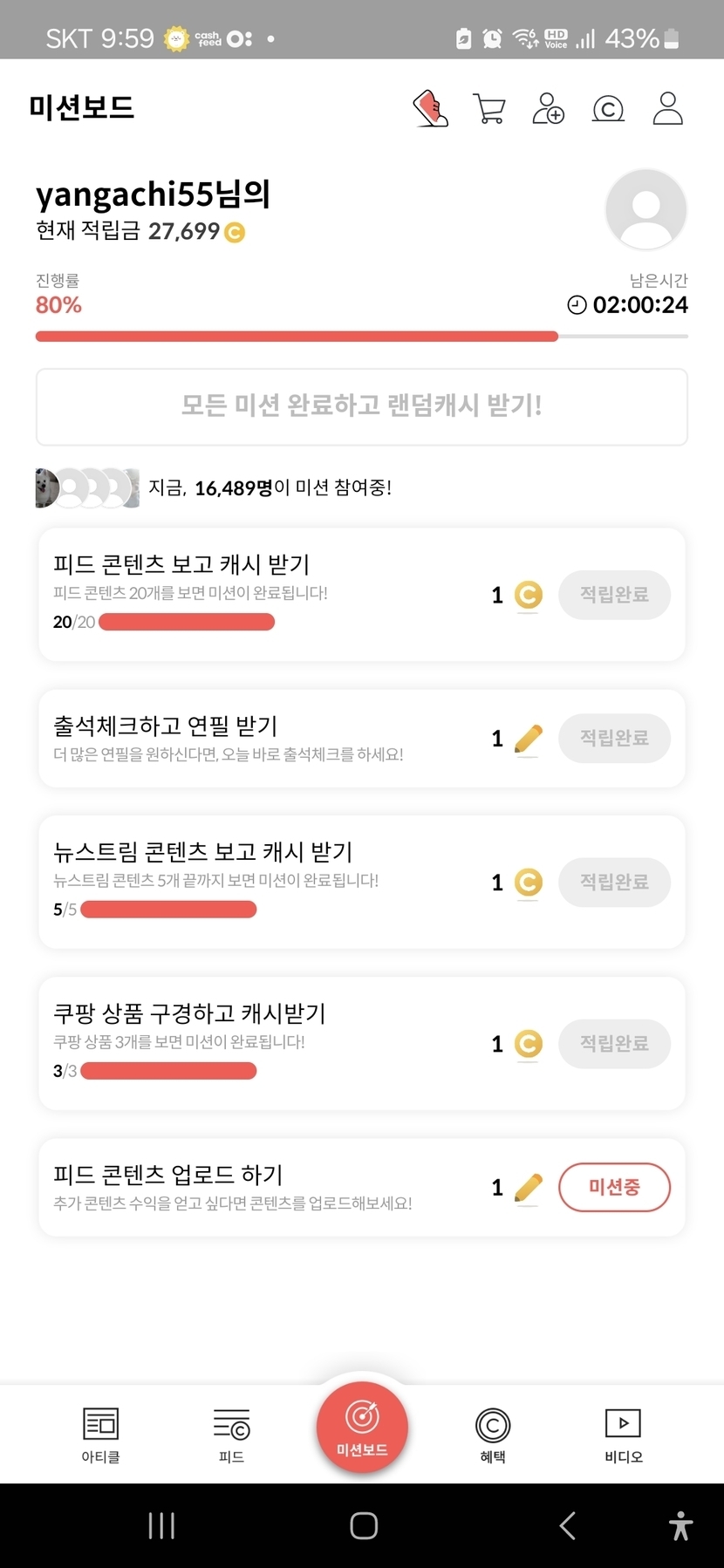
Task: Tap the center 미션보드 round button
Action: pyautogui.click(x=362, y=1428)
